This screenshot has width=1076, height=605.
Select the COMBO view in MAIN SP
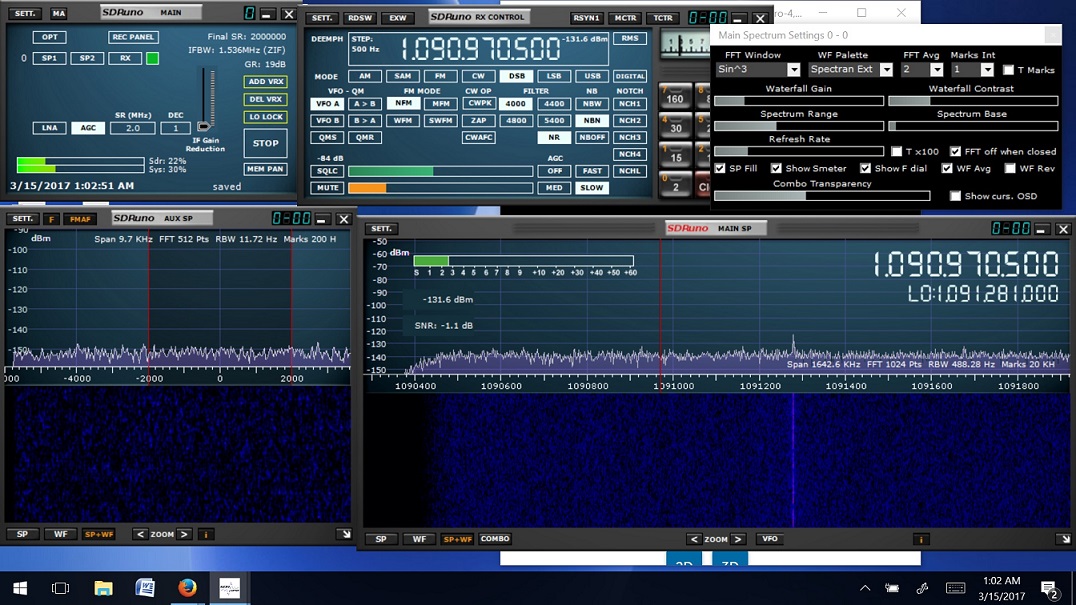[495, 539]
